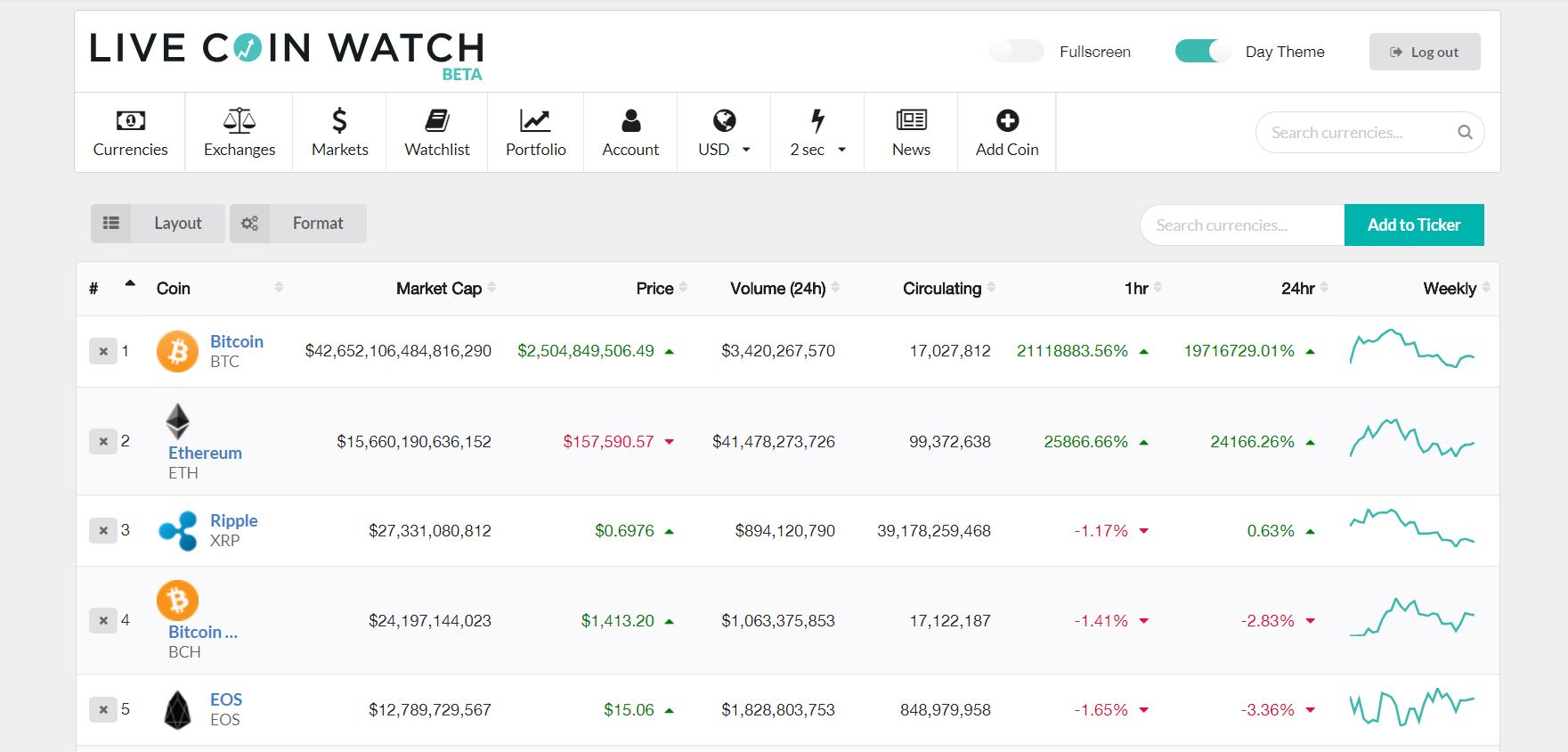This screenshot has height=752, width=1568.
Task: Open the Bitcoin ... BCH link
Action: point(203,632)
